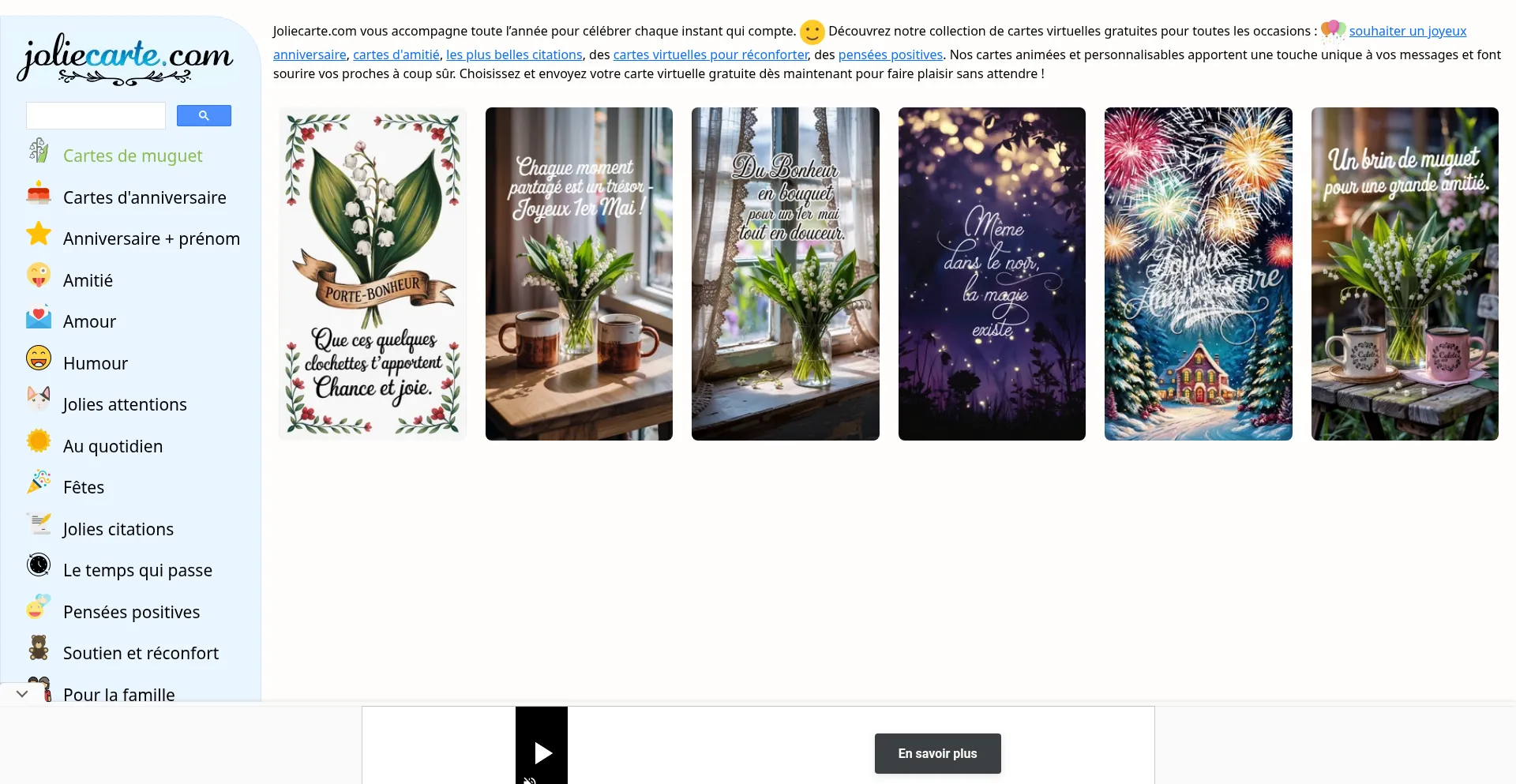Viewport: 1516px width, 784px height.
Task: Follow the cartes d'amitié link
Action: [396, 54]
